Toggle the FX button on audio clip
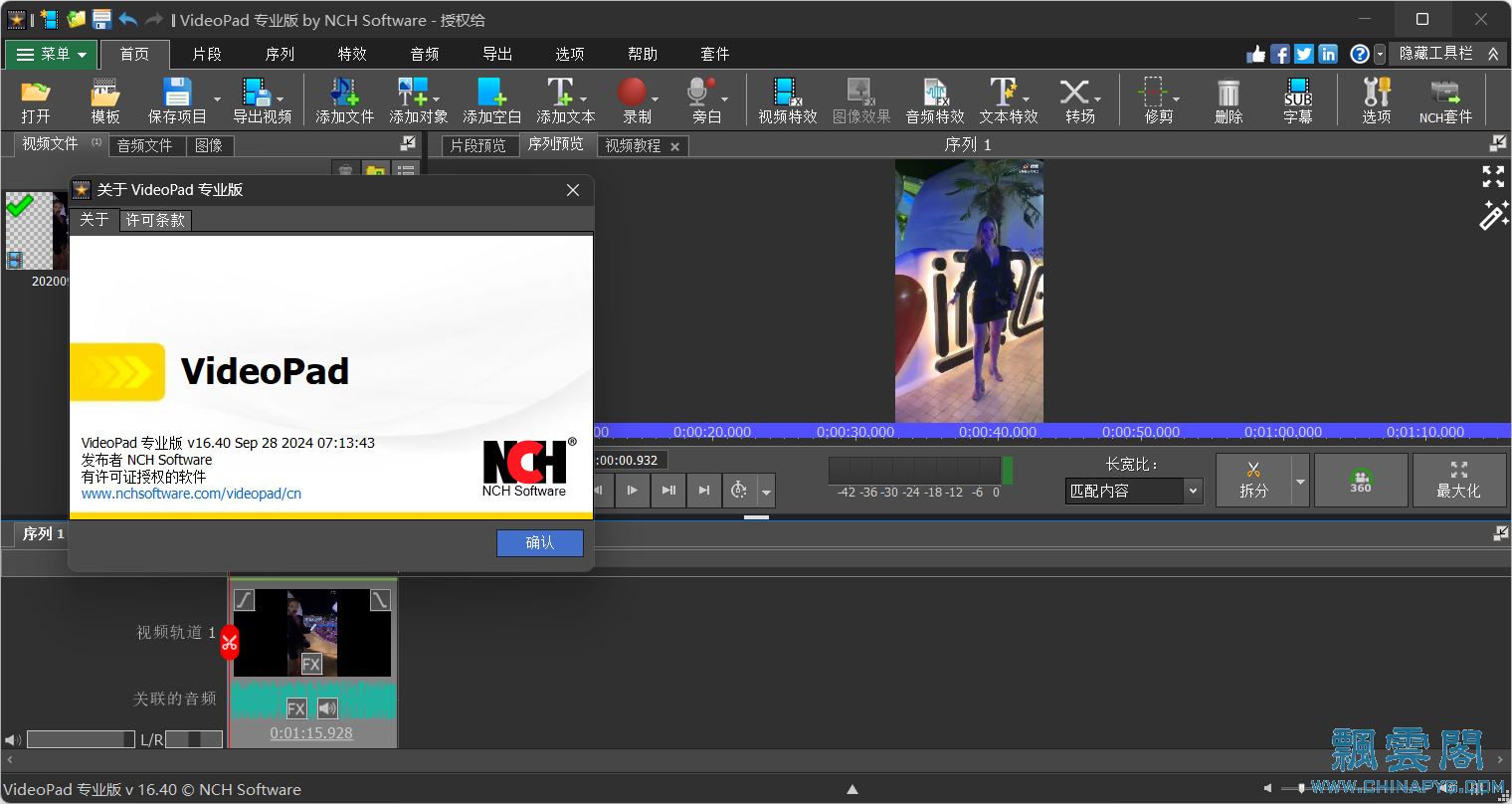1512x804 pixels. pos(296,708)
